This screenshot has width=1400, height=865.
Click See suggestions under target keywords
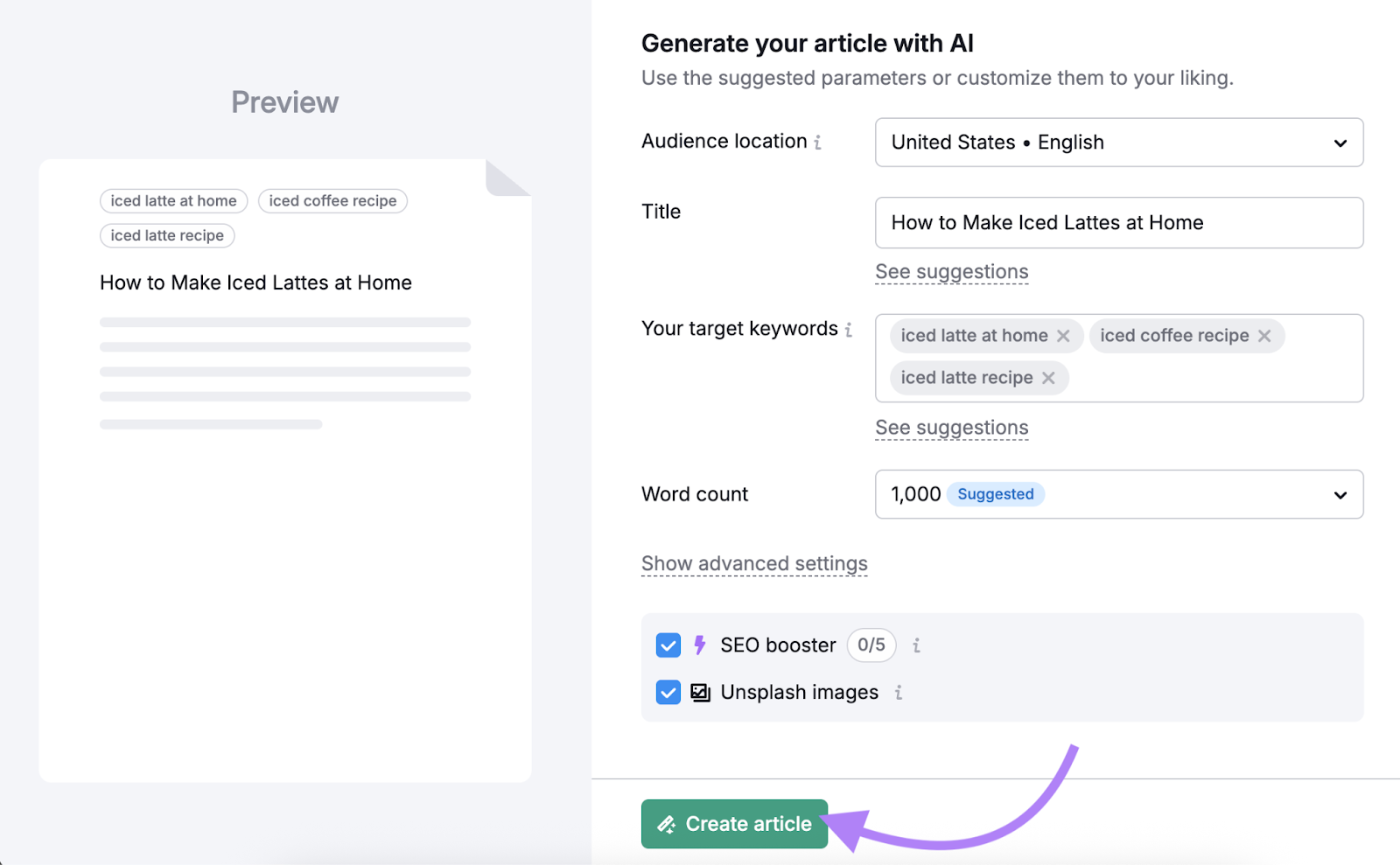[951, 428]
